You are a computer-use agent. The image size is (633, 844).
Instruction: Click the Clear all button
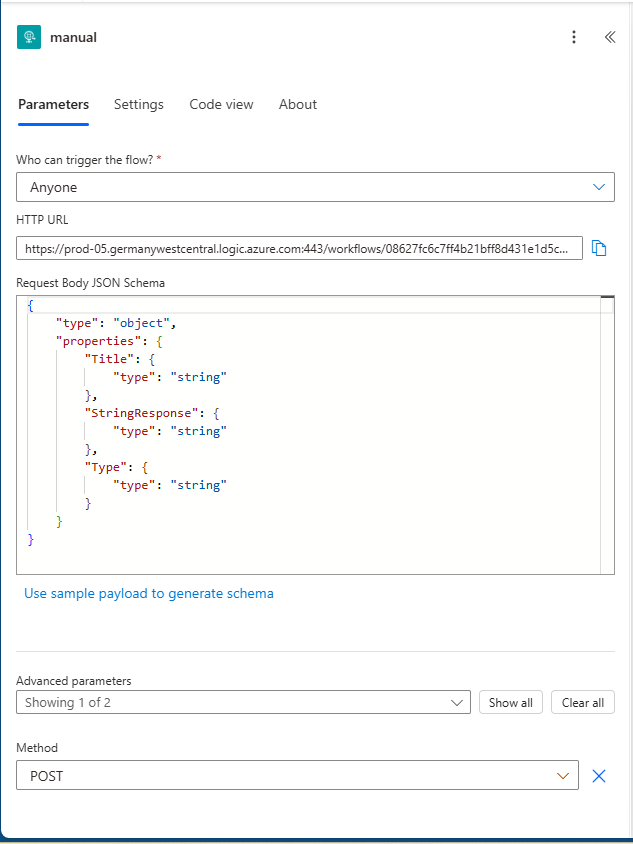tap(582, 703)
